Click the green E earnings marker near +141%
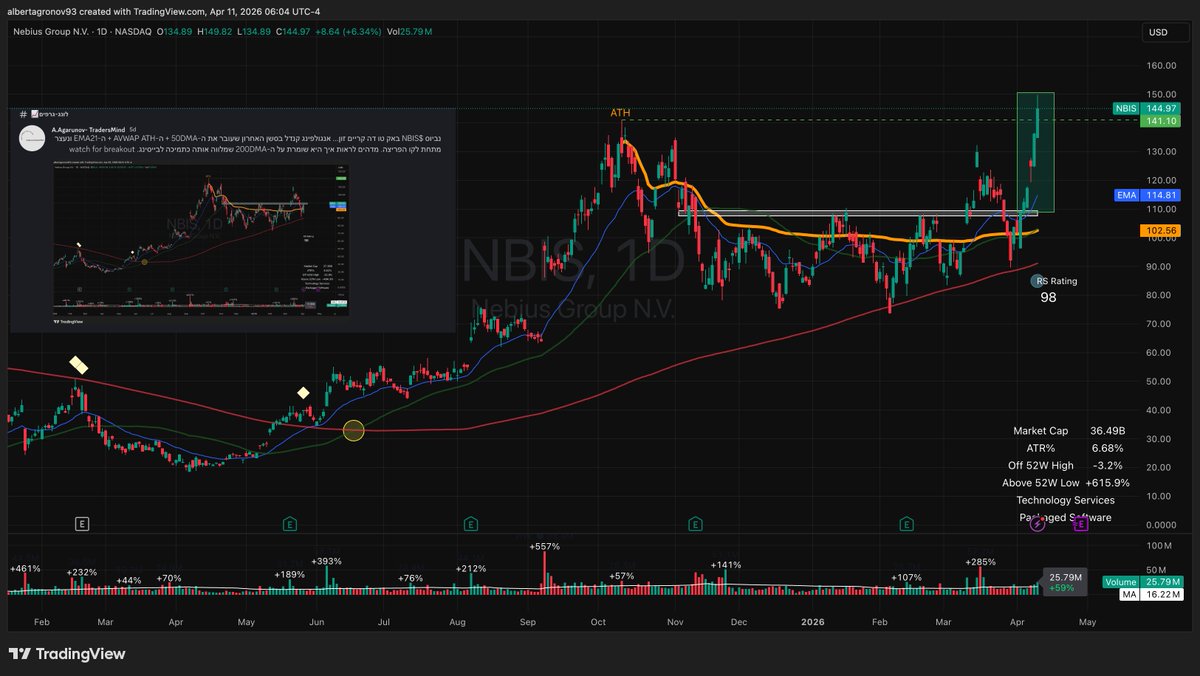This screenshot has height=676, width=1200. (x=695, y=523)
